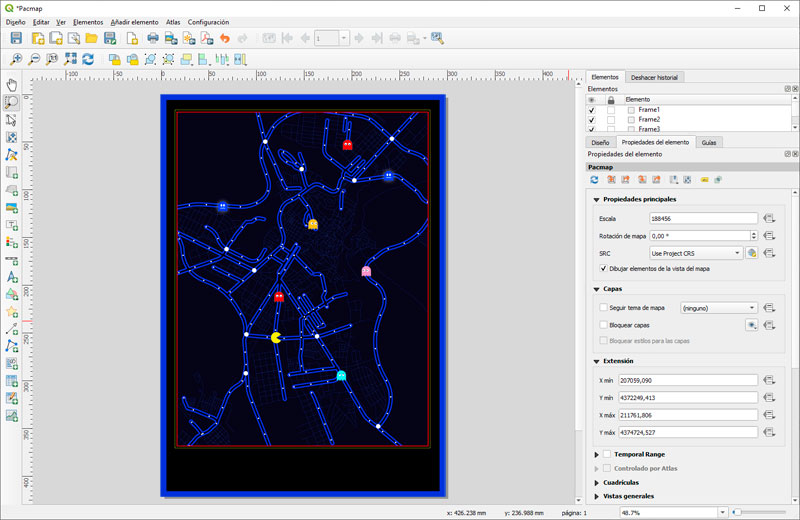Click data-defined override for Y máx
The width and height of the screenshot is (800, 520).
769,432
